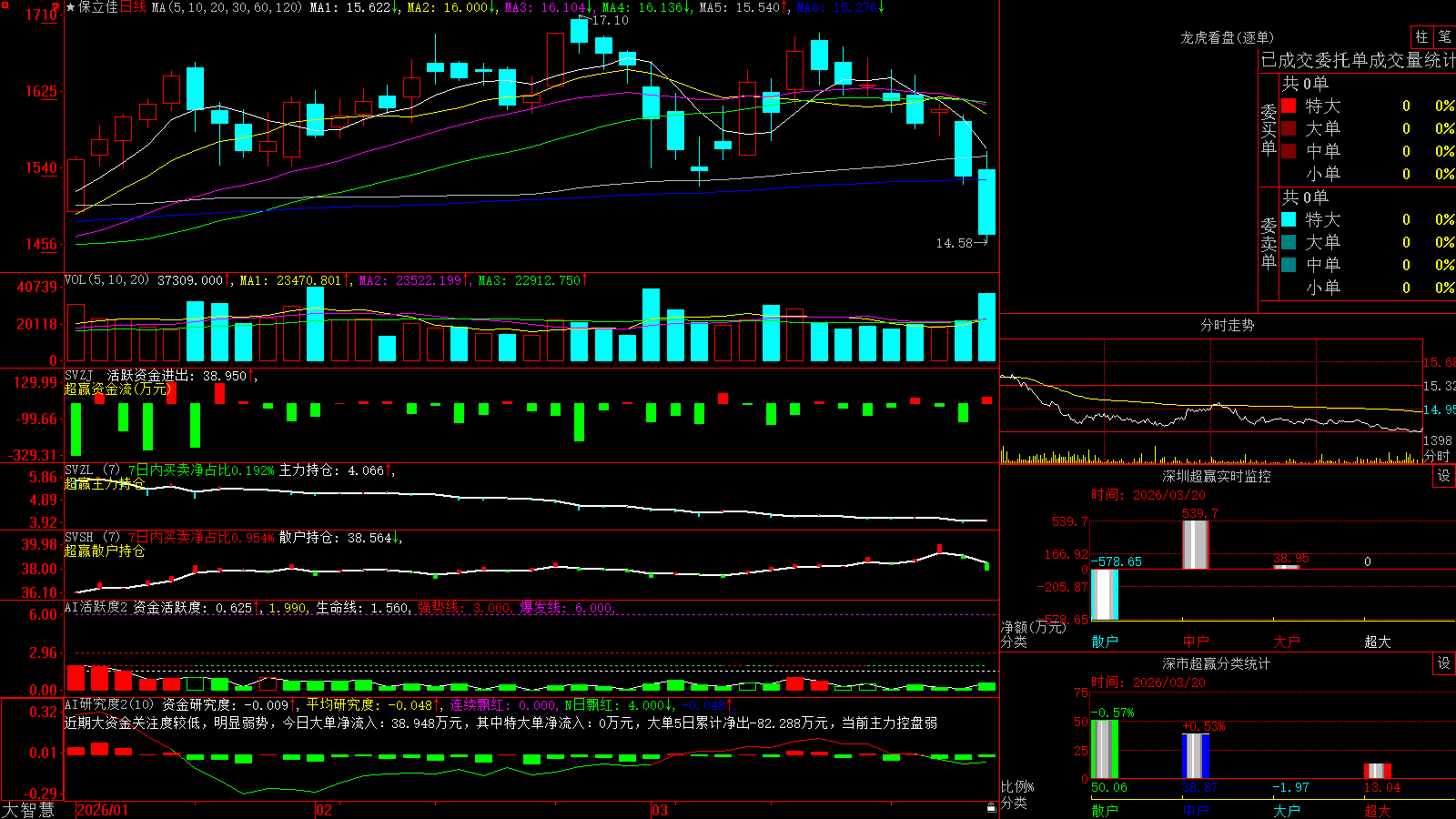
Task: Click the cyan 特大 sell-order color swatch
Action: [1289, 219]
